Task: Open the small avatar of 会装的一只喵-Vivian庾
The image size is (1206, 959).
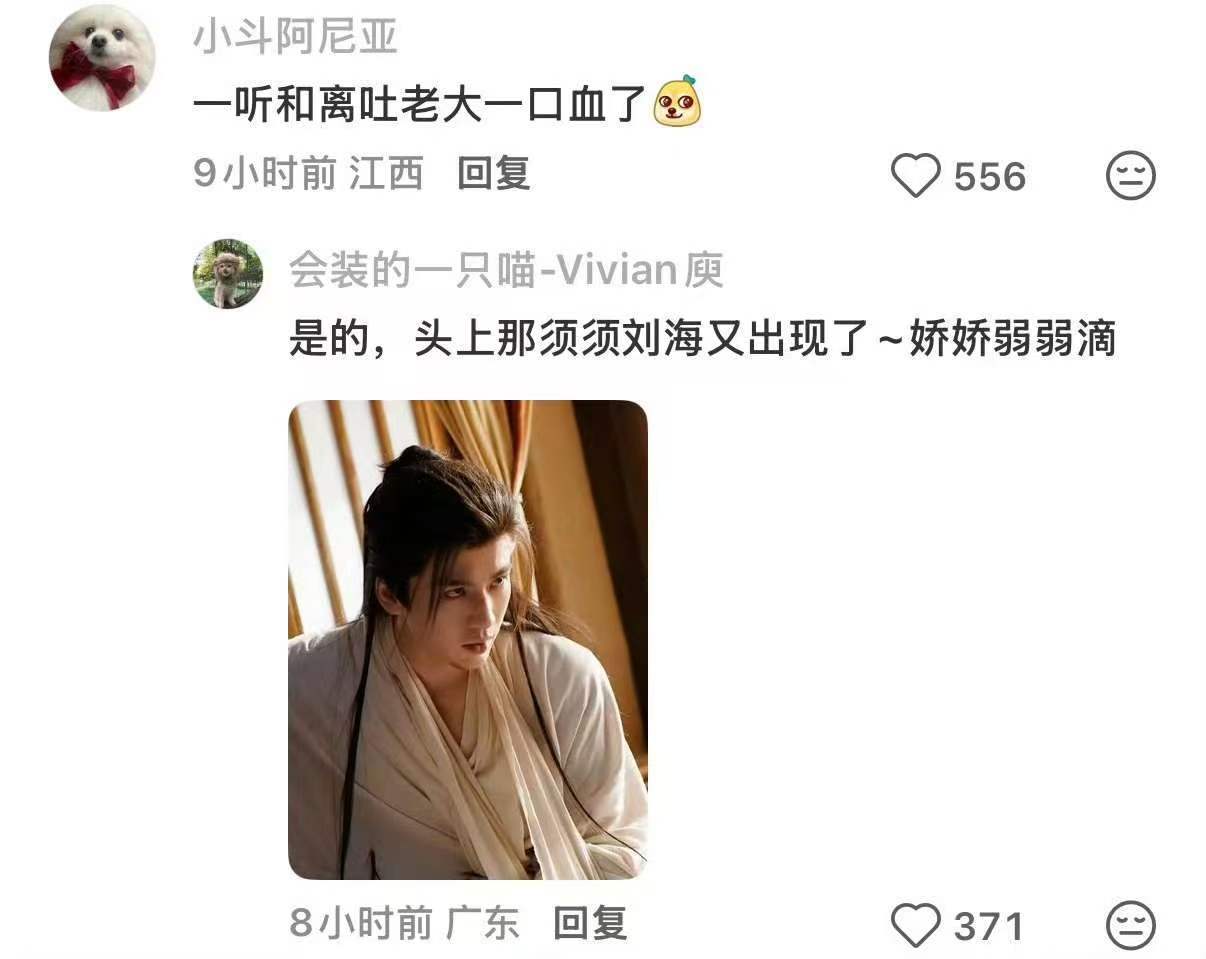Action: pyautogui.click(x=228, y=274)
